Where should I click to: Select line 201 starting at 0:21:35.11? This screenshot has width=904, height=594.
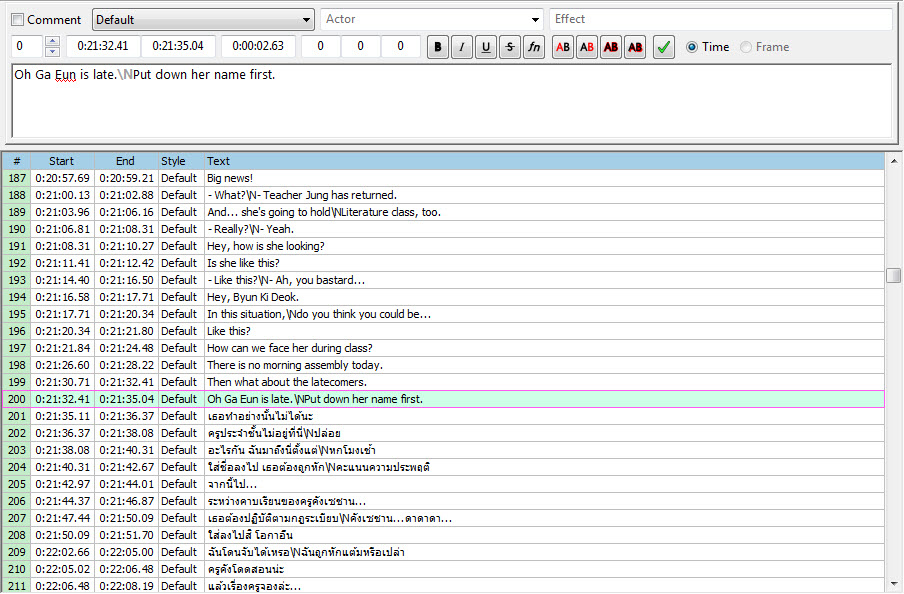pyautogui.click(x=443, y=416)
